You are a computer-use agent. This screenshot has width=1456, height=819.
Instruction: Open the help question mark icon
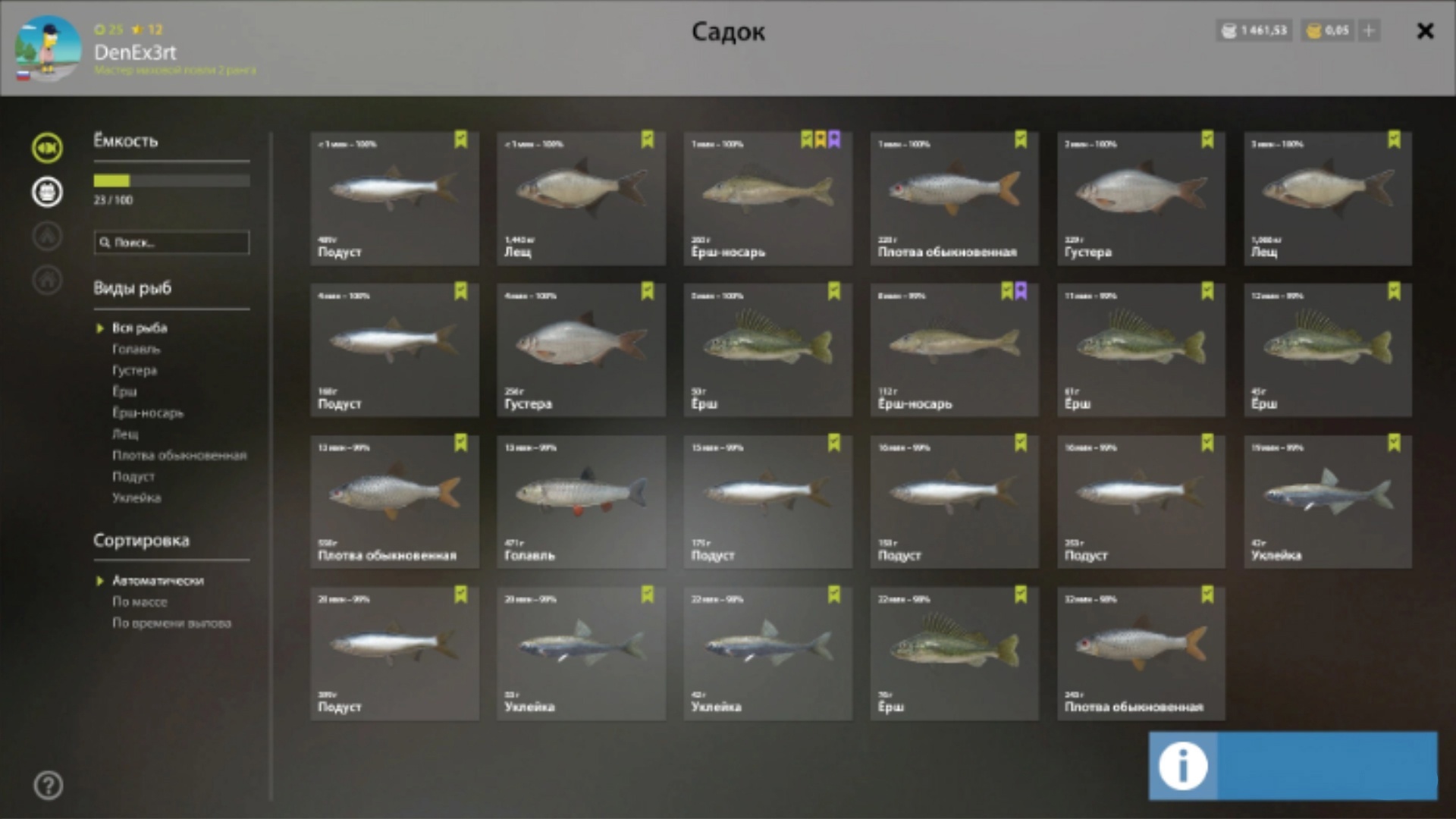click(x=48, y=786)
